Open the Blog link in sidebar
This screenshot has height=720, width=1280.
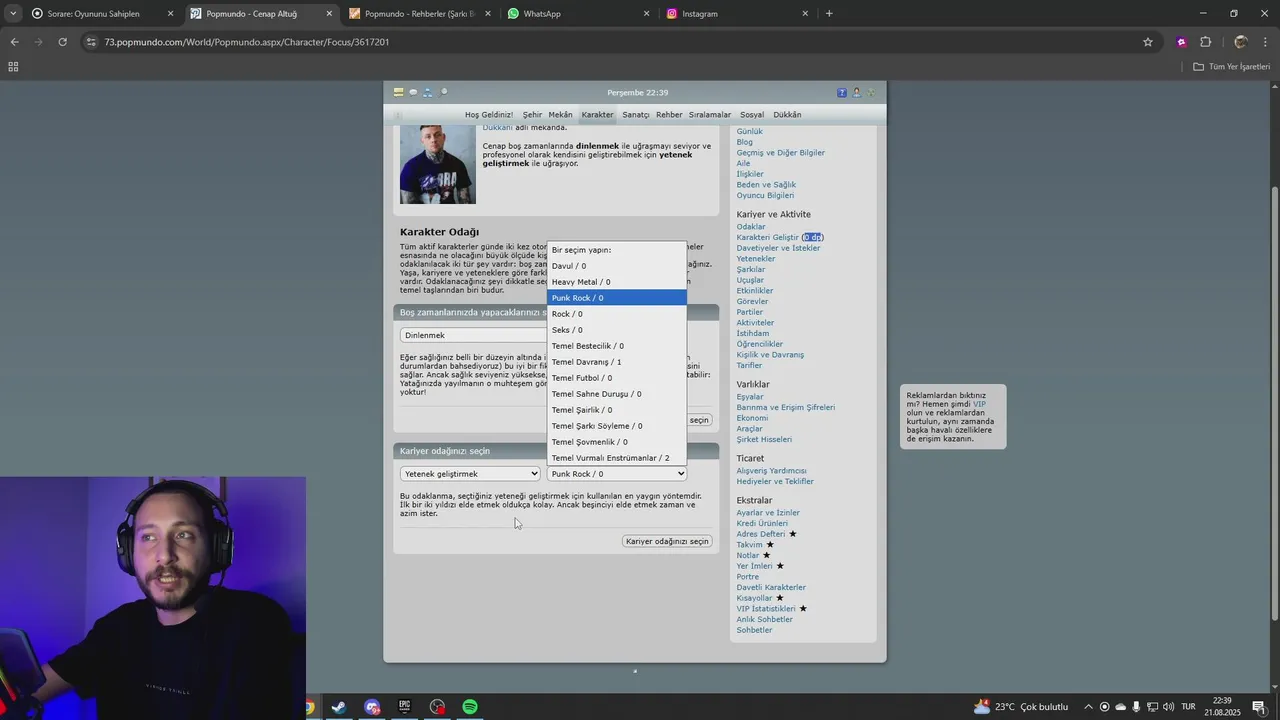point(745,142)
